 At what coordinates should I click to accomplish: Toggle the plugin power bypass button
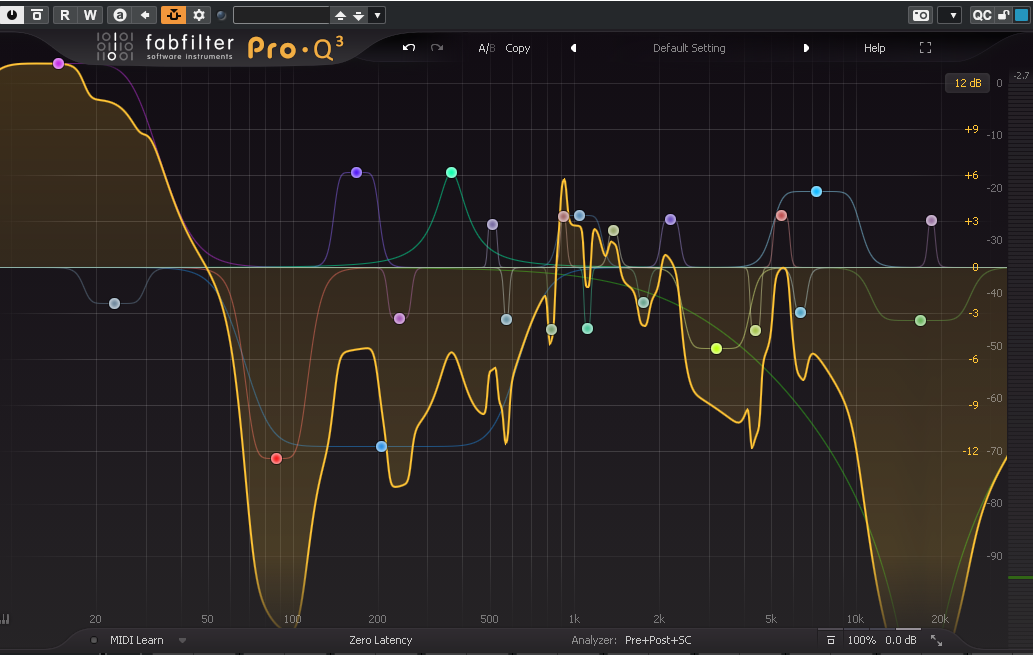(x=12, y=14)
